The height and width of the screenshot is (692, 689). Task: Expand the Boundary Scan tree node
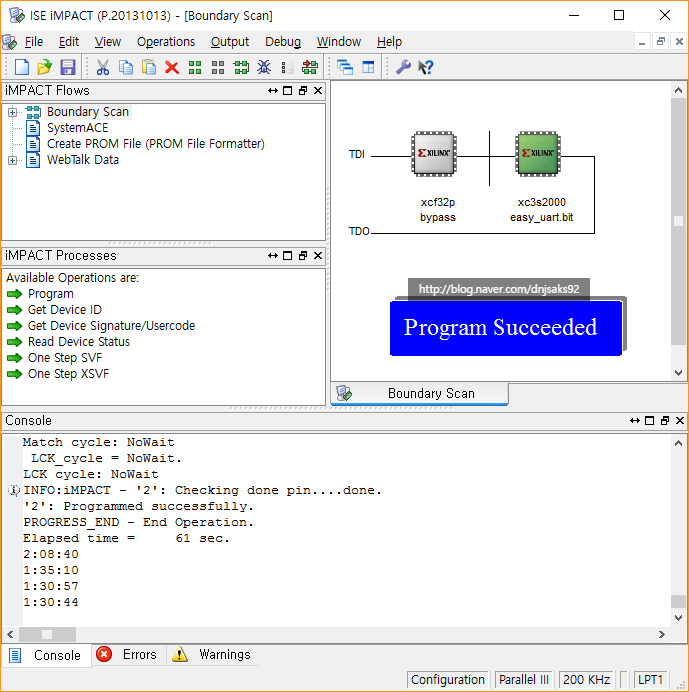point(12,112)
